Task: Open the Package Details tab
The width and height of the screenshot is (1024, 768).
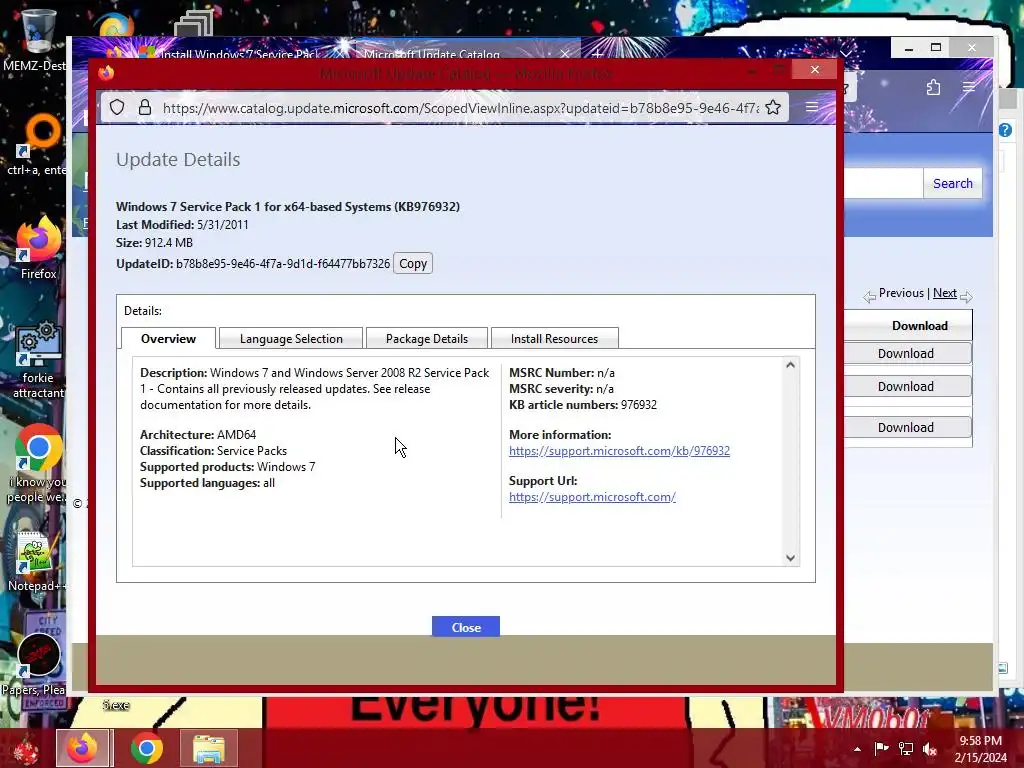Action: [426, 338]
